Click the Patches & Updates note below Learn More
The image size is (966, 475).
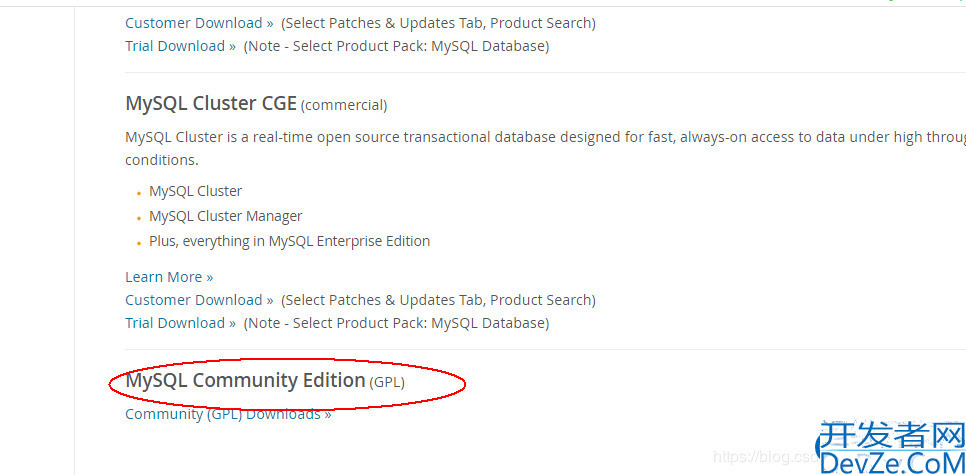[438, 300]
